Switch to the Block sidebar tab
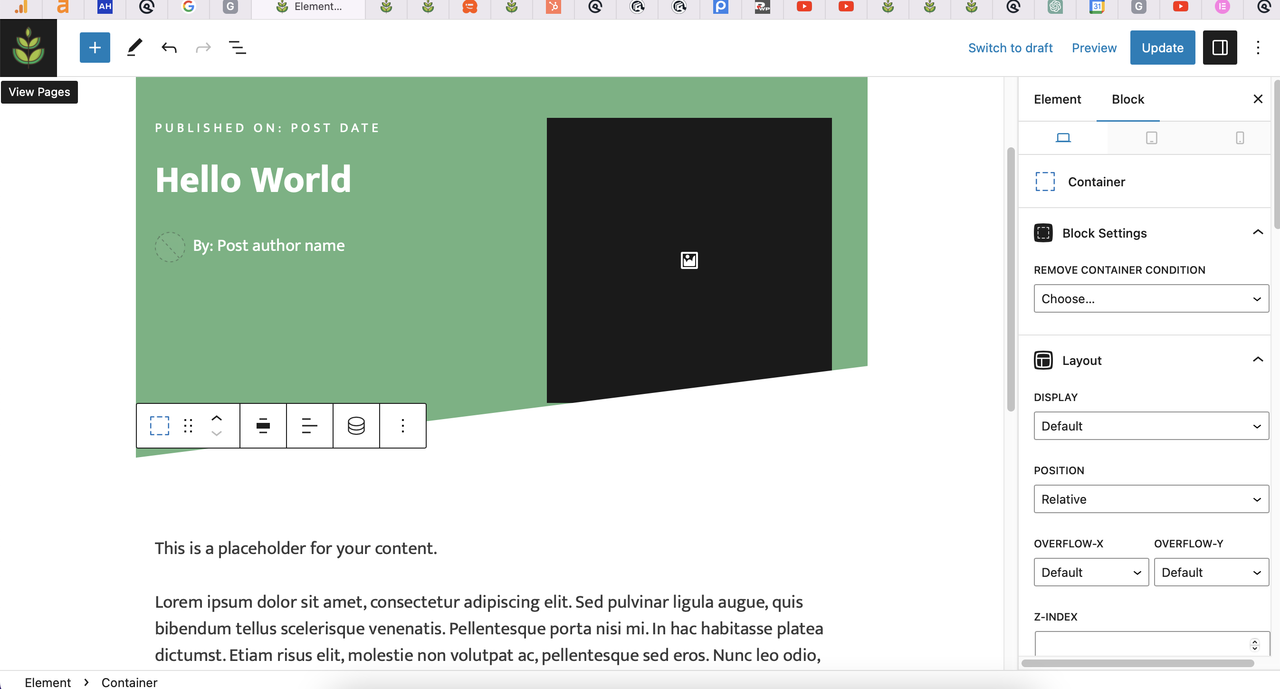The image size is (1280, 689). [1128, 99]
